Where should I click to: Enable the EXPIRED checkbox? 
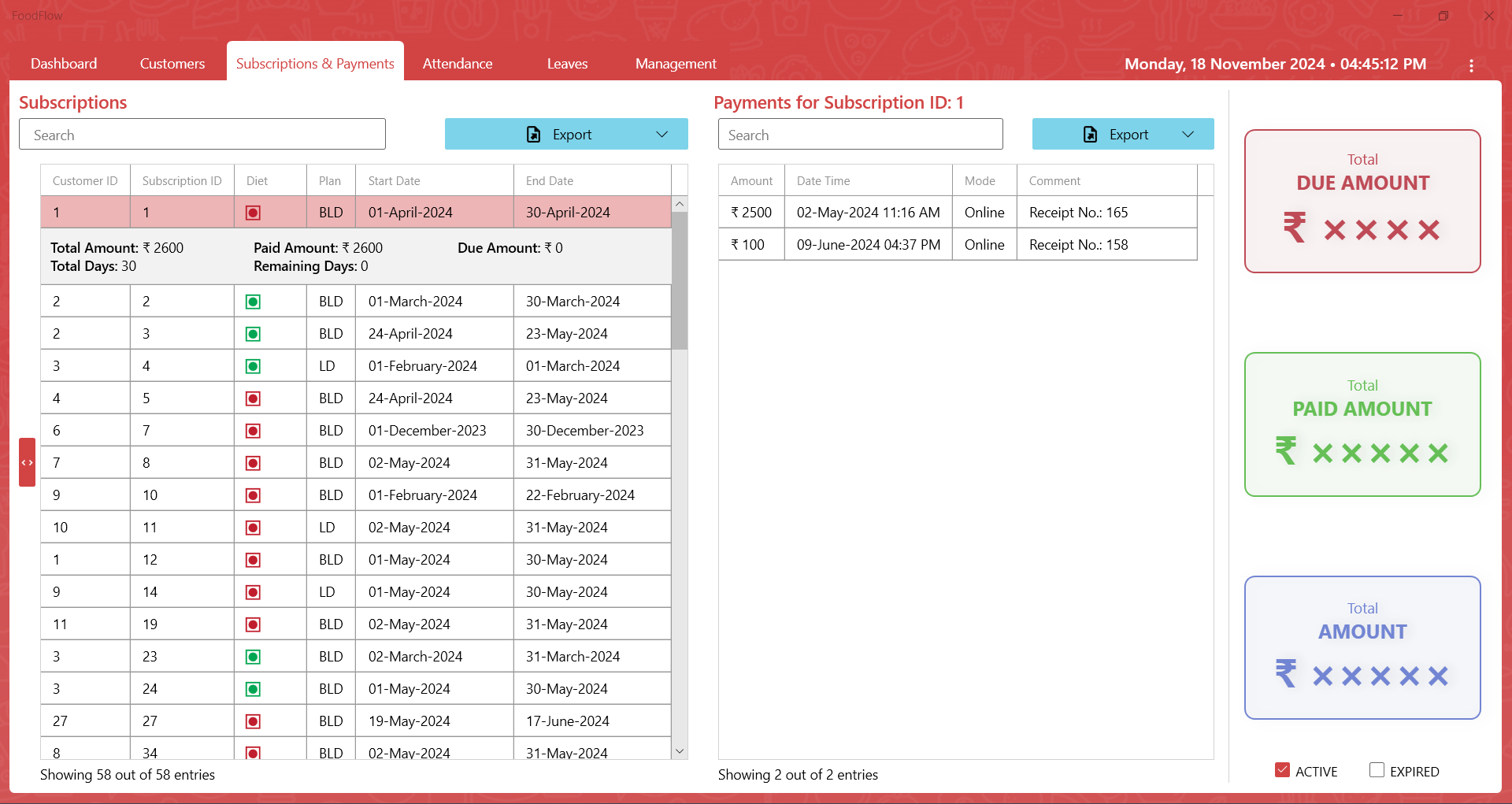[1377, 770]
